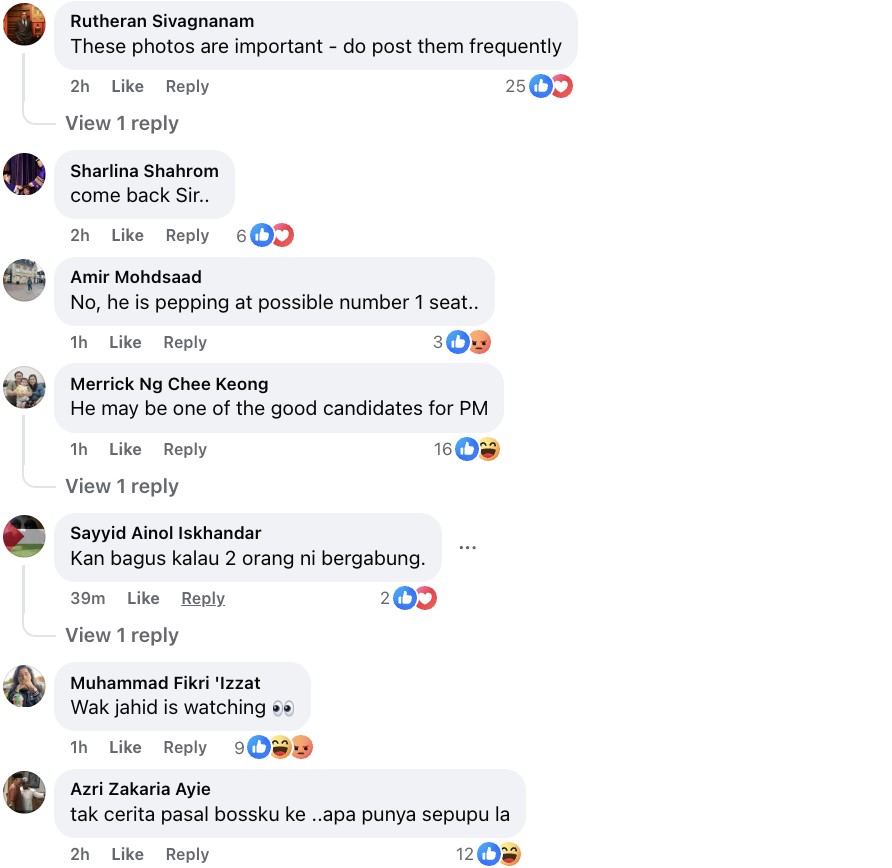
Task: Expand View 1 reply under Sayyid's comment
Action: coord(122,636)
